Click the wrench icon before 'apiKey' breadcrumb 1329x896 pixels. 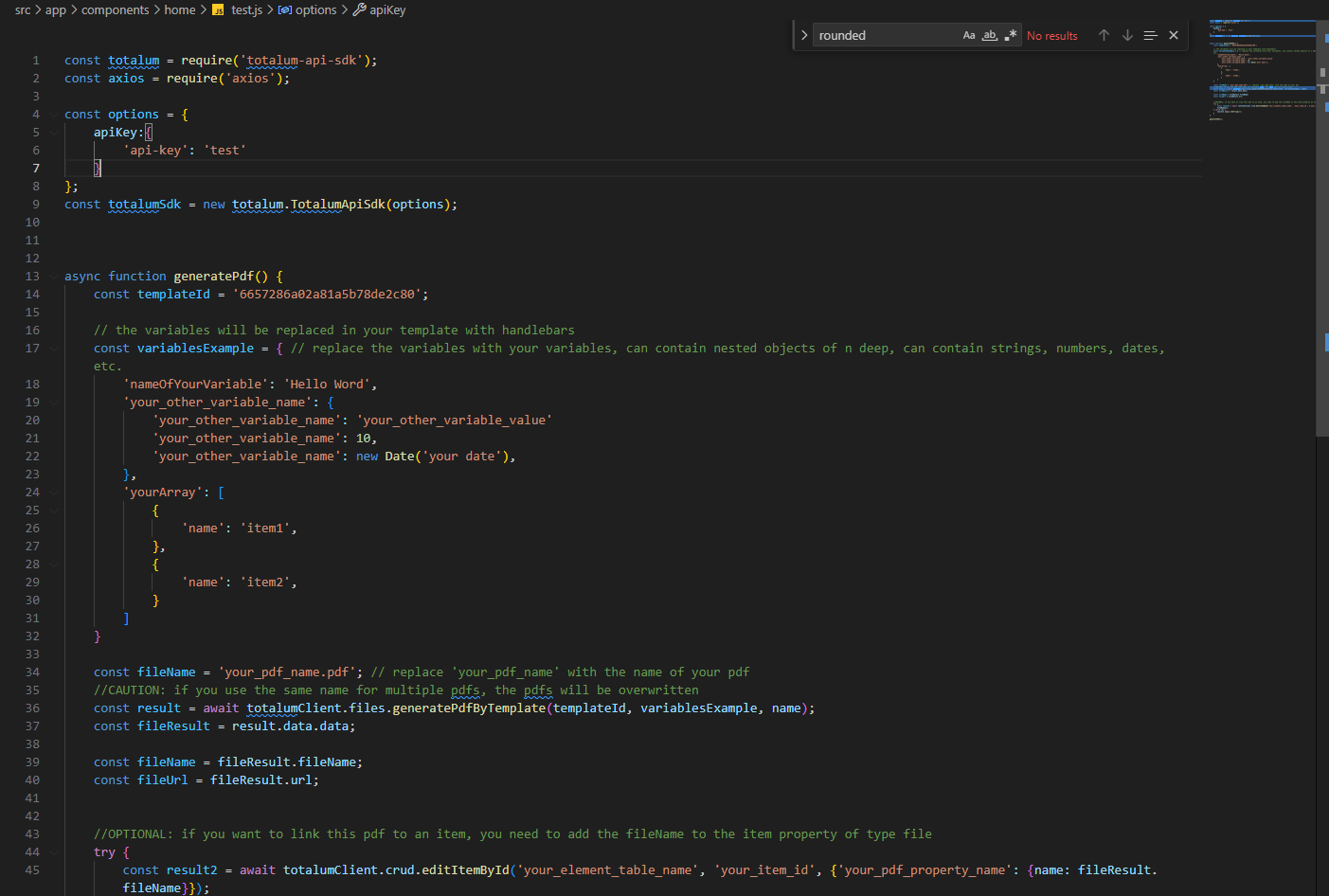click(359, 9)
